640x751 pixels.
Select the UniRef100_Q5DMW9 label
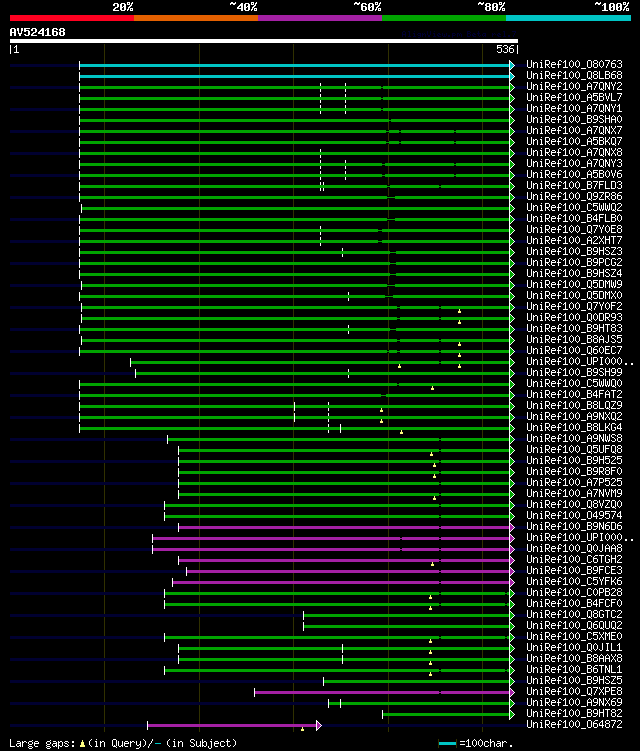574,284
